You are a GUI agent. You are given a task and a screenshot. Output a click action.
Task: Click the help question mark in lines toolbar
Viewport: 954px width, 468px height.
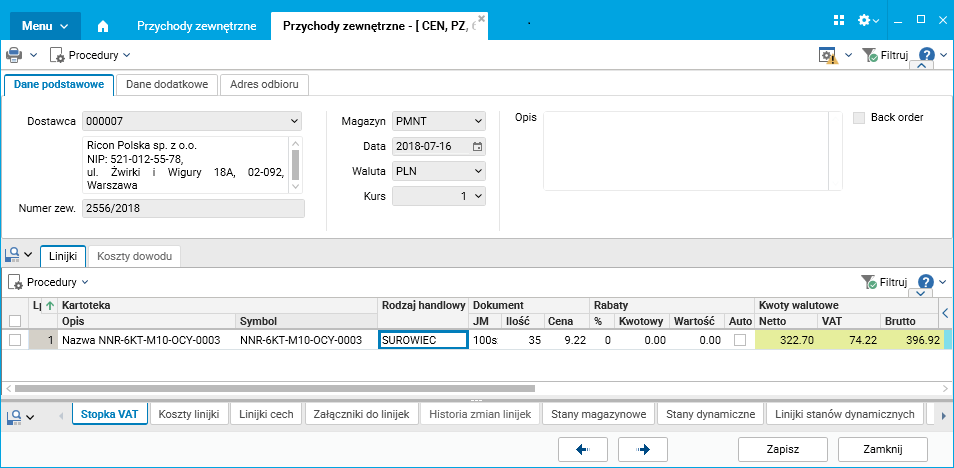(x=926, y=282)
